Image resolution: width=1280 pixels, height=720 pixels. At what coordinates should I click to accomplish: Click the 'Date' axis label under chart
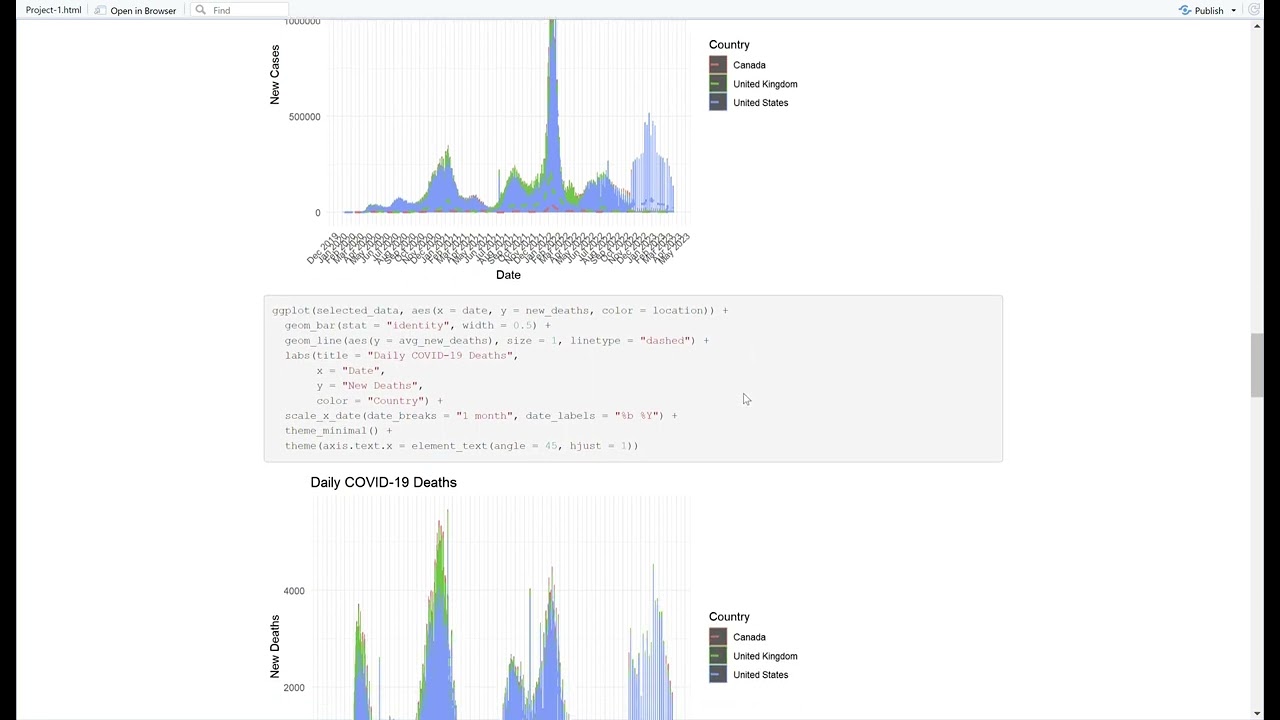pyautogui.click(x=508, y=275)
